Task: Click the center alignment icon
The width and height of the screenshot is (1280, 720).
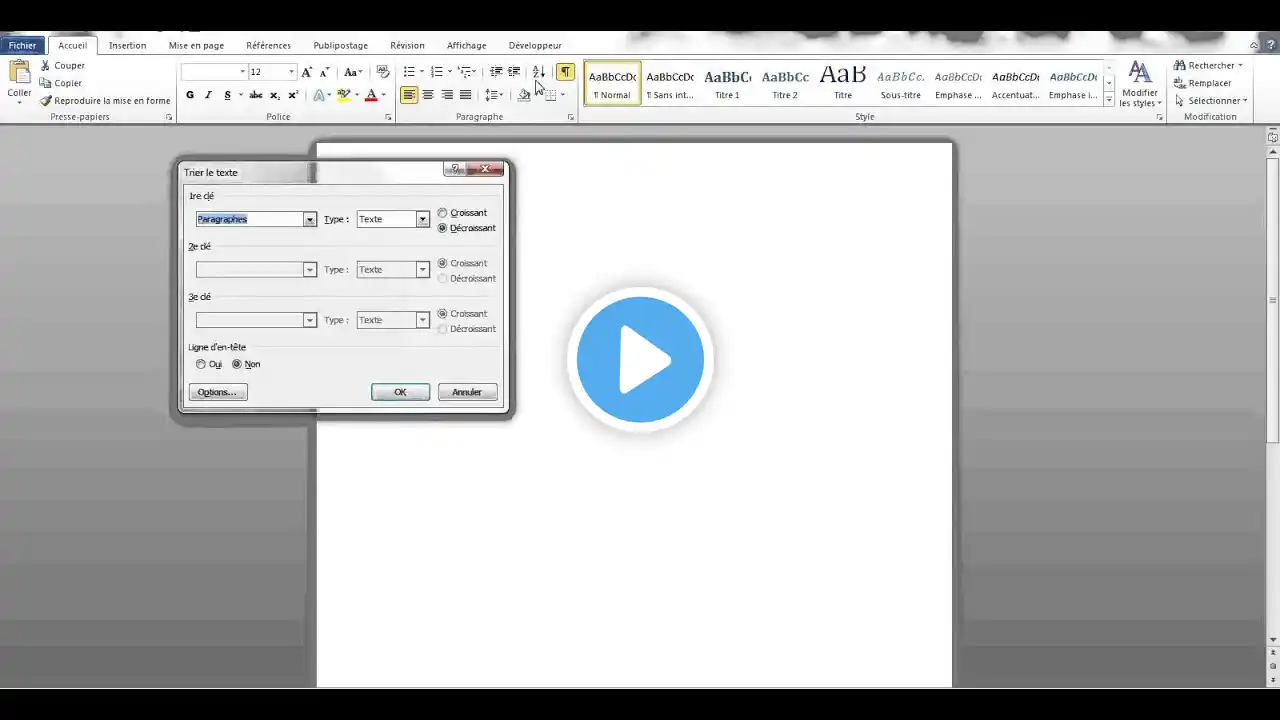Action: tap(428, 95)
